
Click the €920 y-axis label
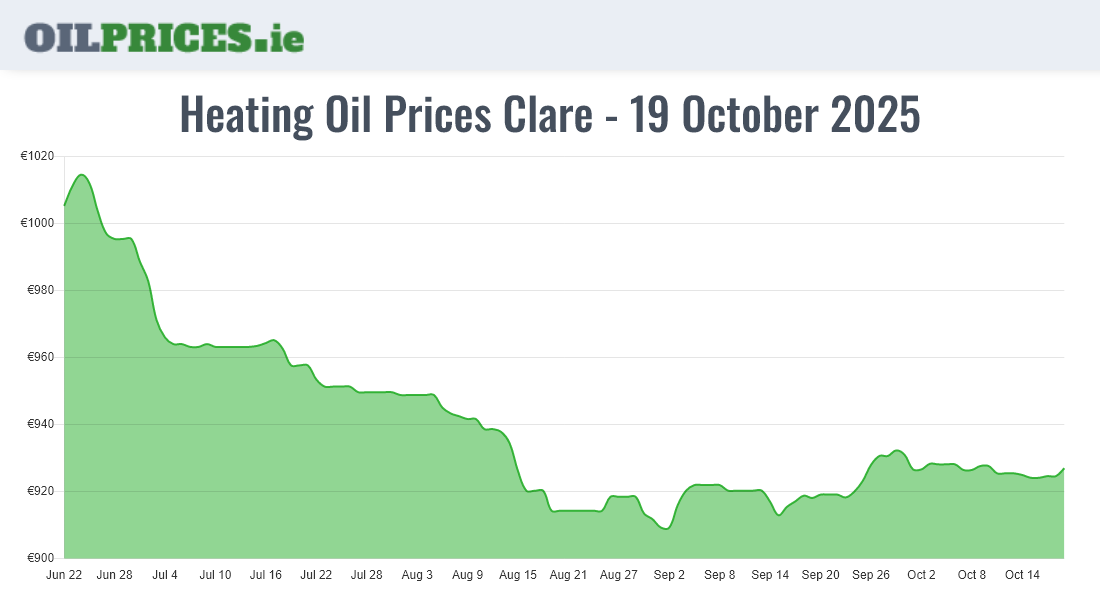41,491
